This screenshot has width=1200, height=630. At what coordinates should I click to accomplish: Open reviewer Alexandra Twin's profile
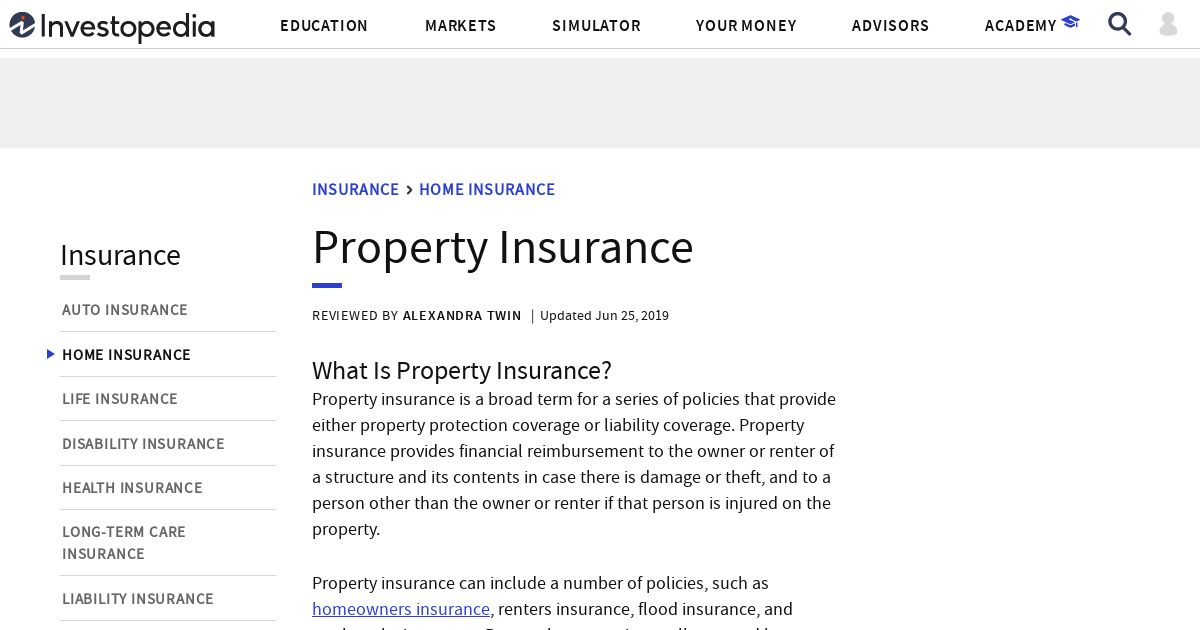click(x=462, y=316)
